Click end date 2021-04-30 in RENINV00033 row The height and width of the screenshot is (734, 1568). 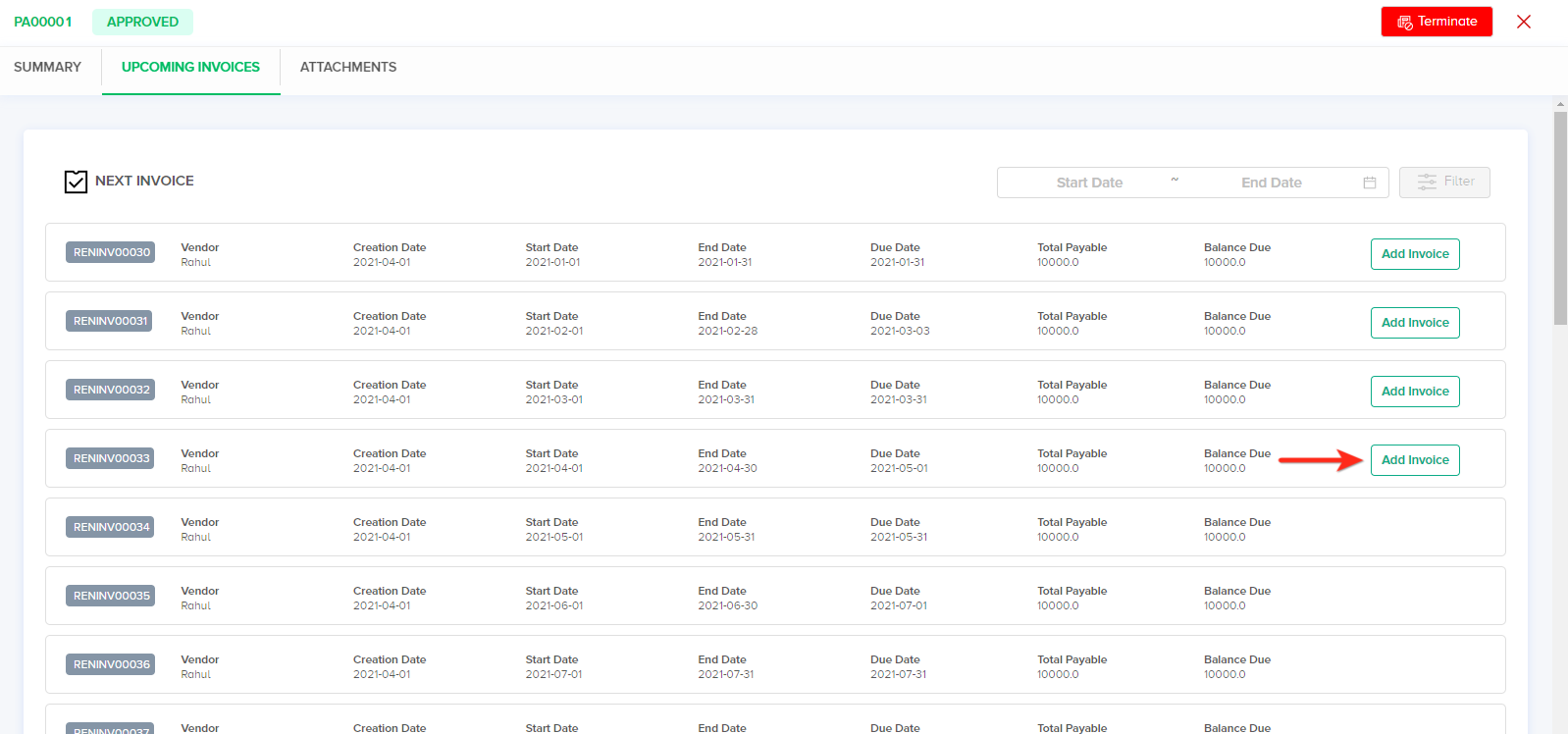pos(727,468)
